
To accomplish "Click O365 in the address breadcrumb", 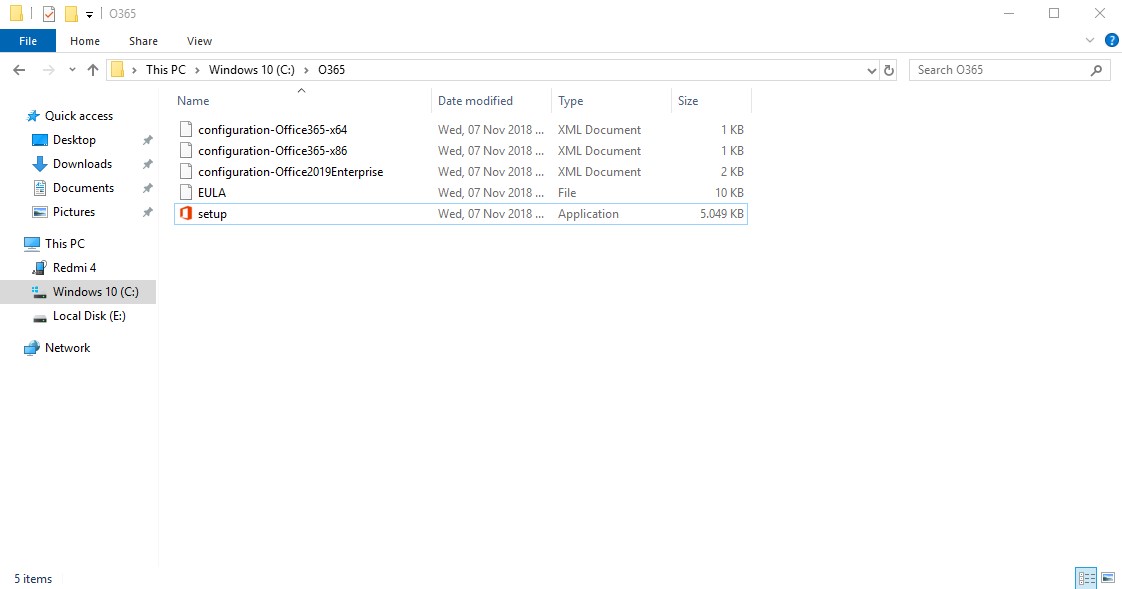I will coord(331,70).
